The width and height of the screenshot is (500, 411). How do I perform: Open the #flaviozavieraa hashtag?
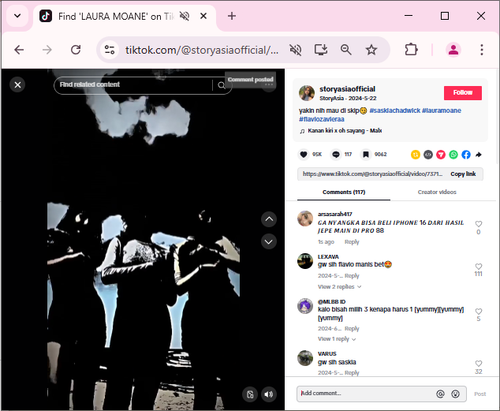pyautogui.click(x=322, y=119)
